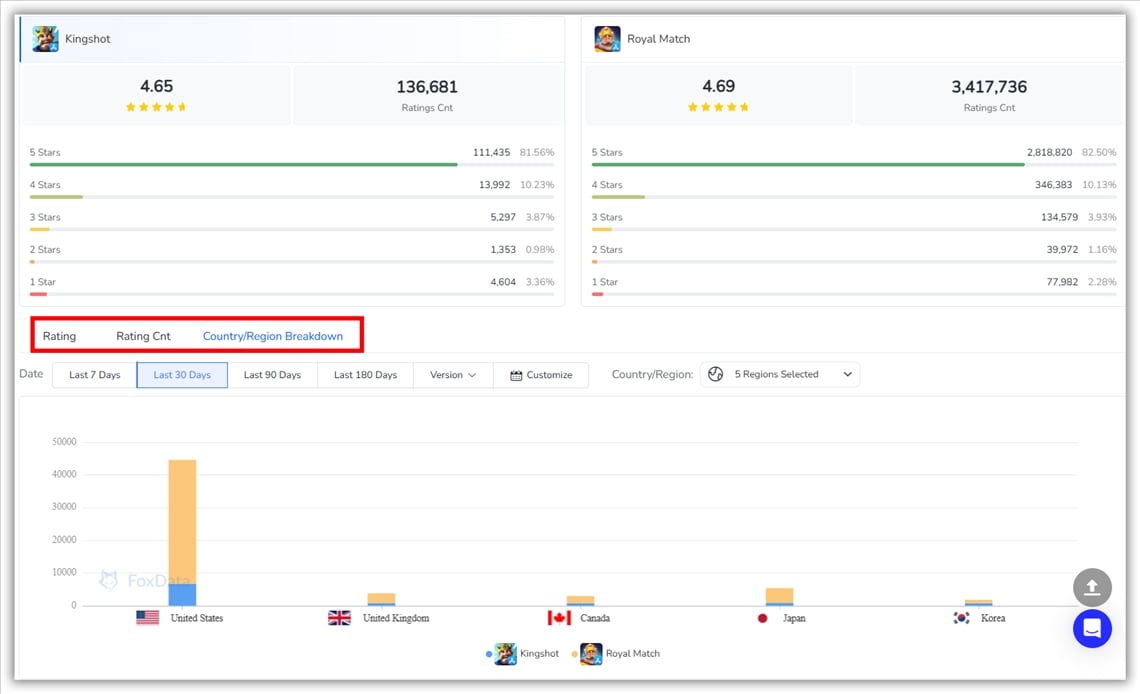Switch to the Rating tab

click(59, 336)
